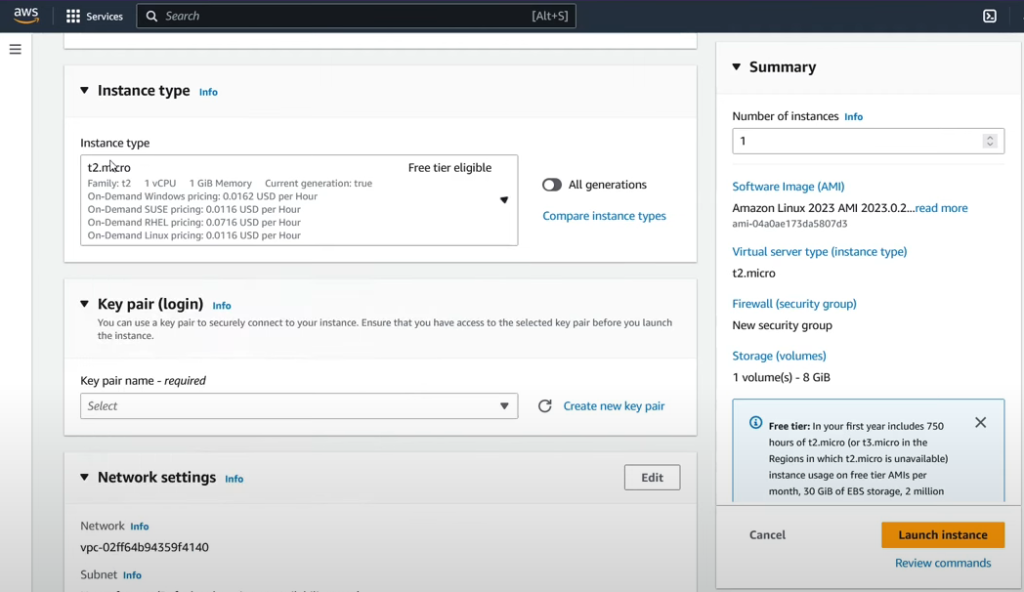Viewport: 1024px width, 592px height.
Task: Click the 'New security group' text
Action: point(782,325)
